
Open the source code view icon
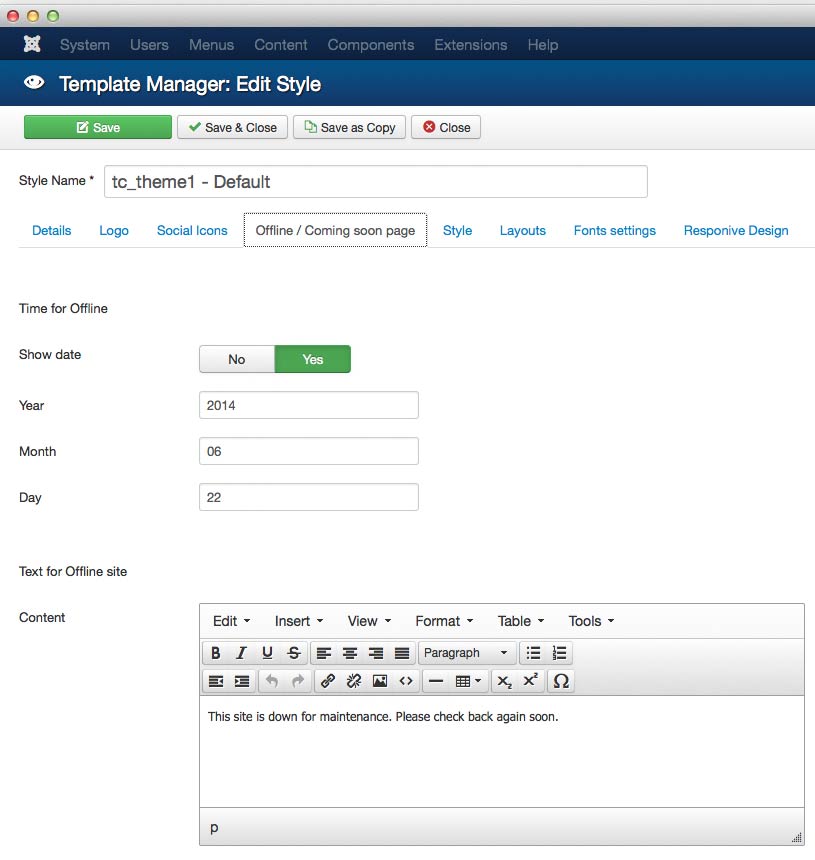406,681
